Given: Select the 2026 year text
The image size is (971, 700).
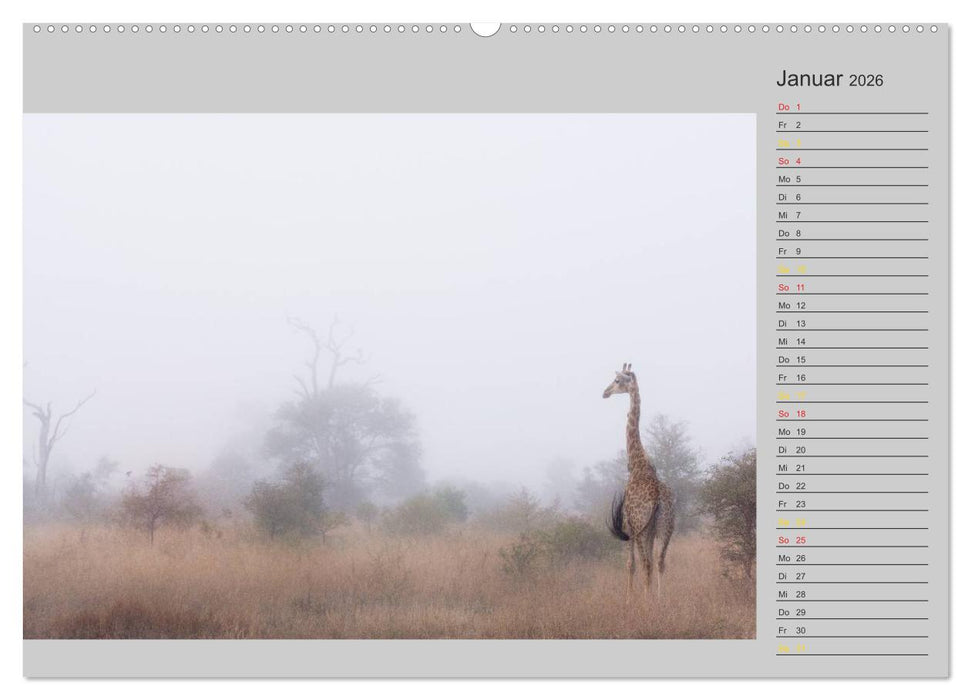Looking at the screenshot, I should (868, 80).
